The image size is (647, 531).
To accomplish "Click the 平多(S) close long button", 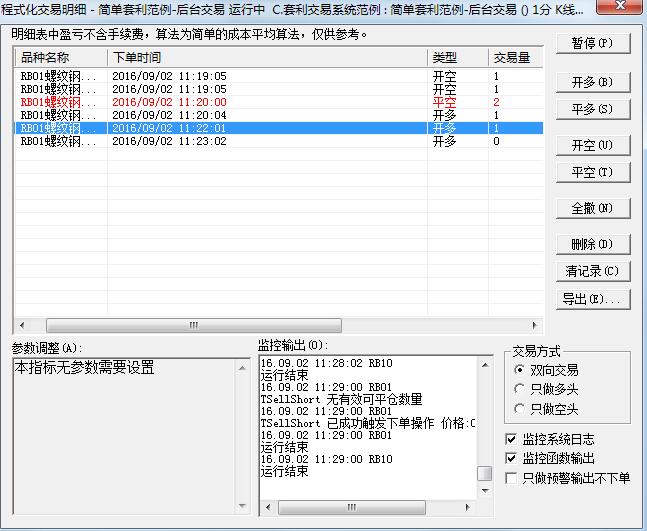I will click(x=593, y=109).
